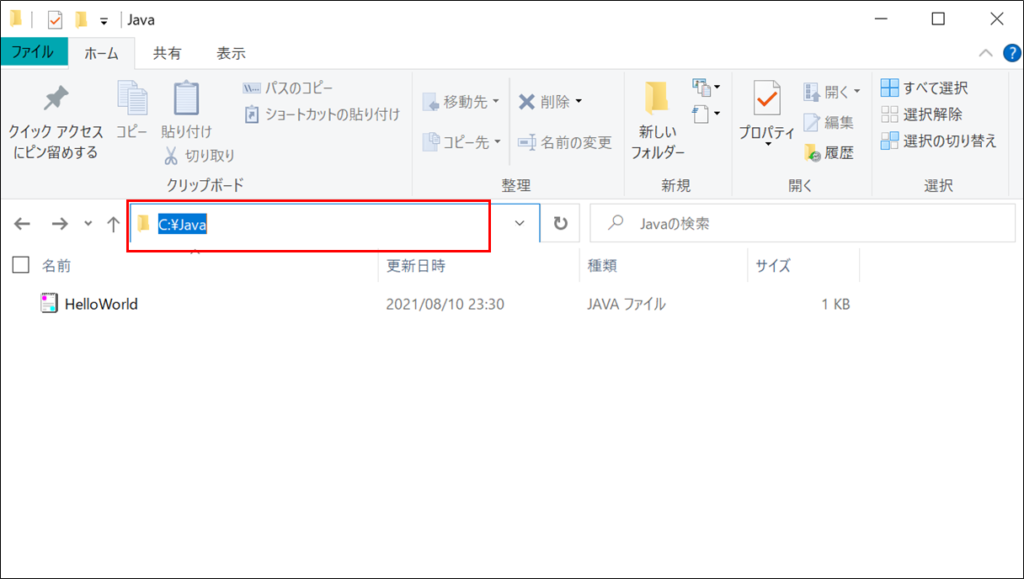Select the HelloWorld file name
The height and width of the screenshot is (579, 1024).
point(101,304)
